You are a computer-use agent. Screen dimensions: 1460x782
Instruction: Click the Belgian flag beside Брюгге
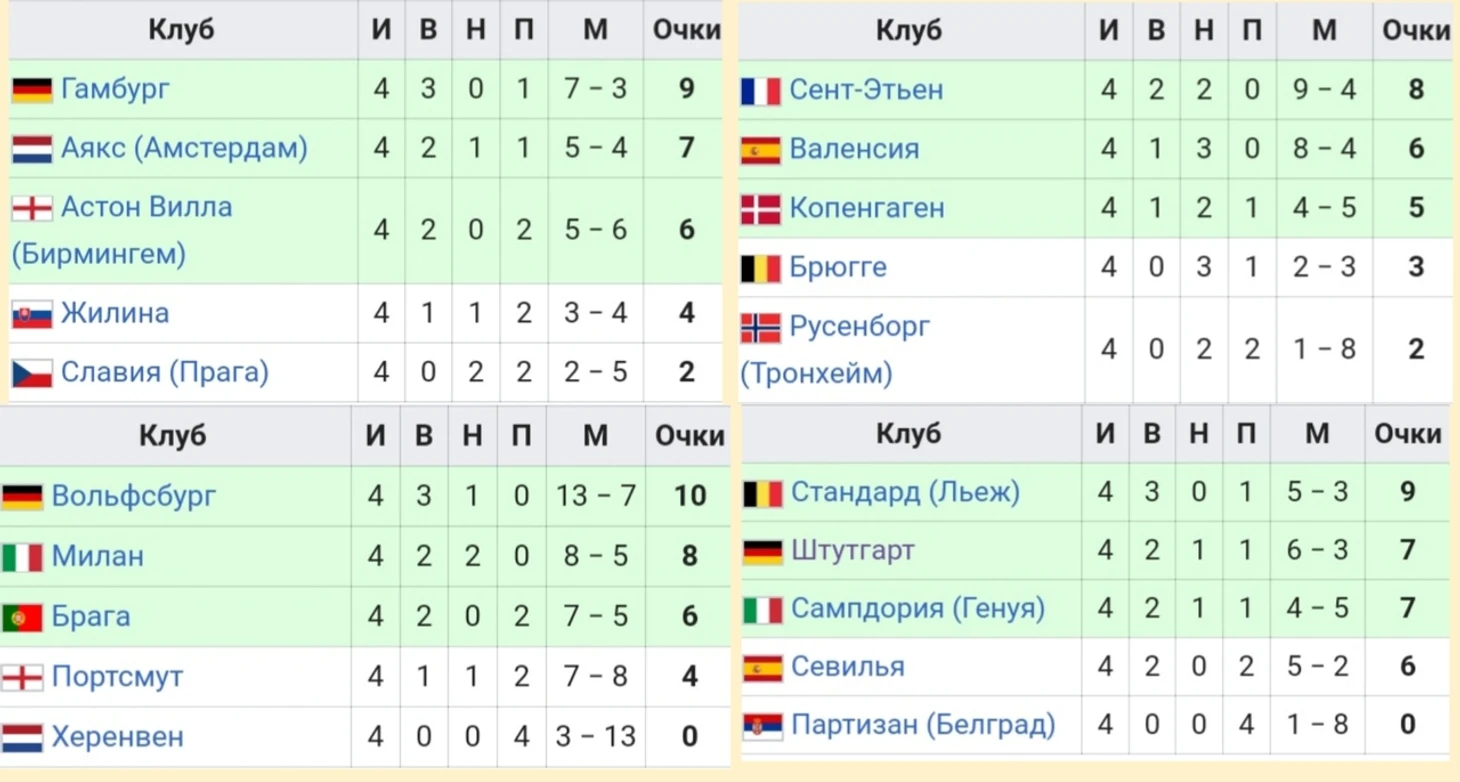click(x=760, y=268)
